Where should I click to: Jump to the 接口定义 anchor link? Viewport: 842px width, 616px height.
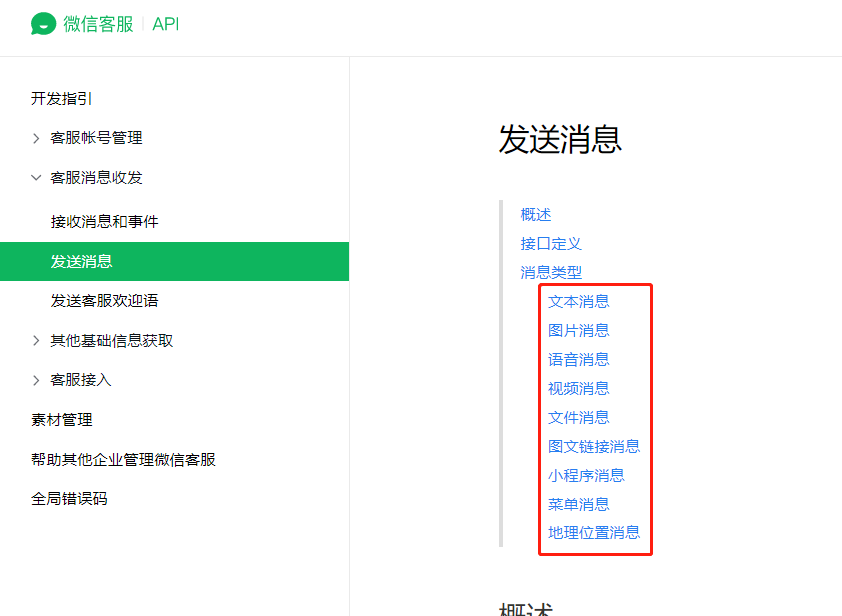click(x=551, y=244)
